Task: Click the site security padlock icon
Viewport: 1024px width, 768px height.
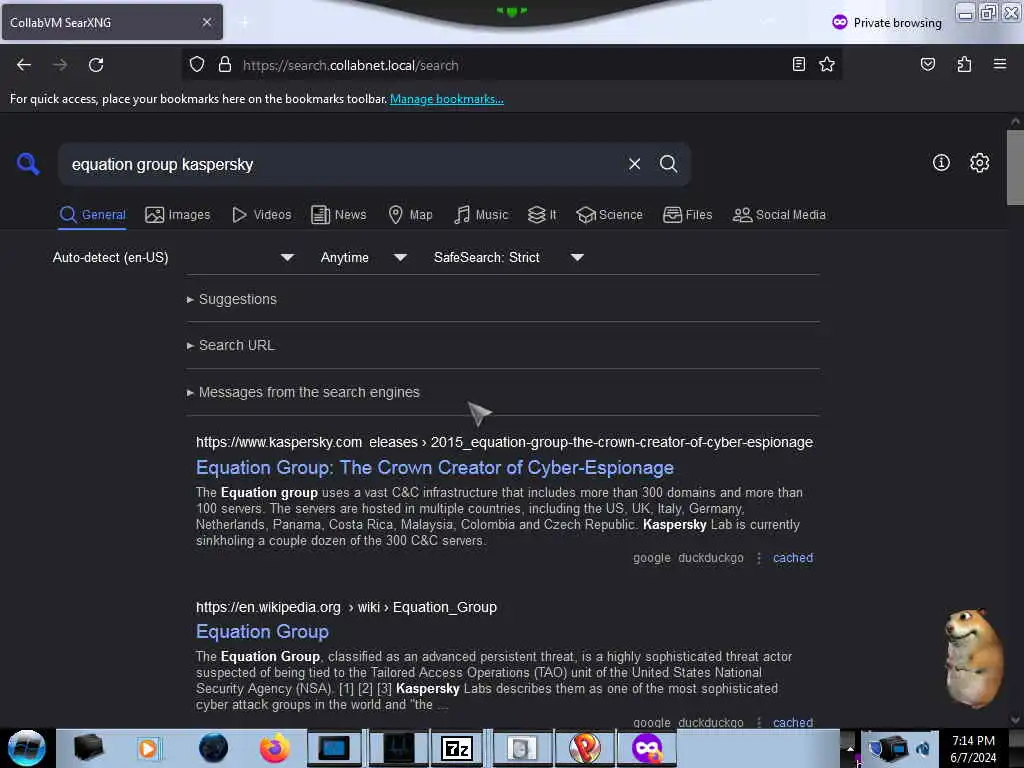Action: click(x=225, y=65)
